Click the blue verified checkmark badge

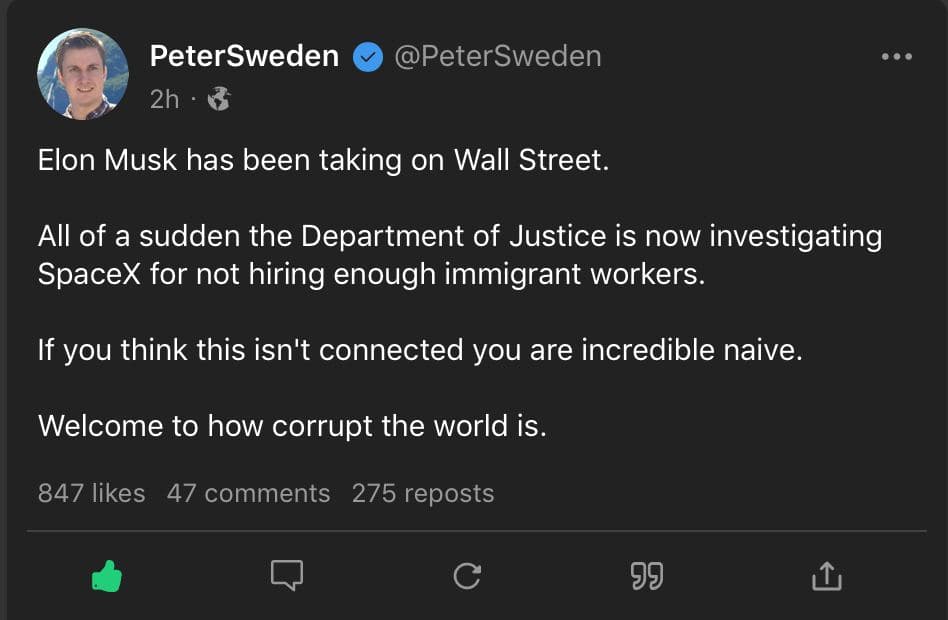pos(368,57)
